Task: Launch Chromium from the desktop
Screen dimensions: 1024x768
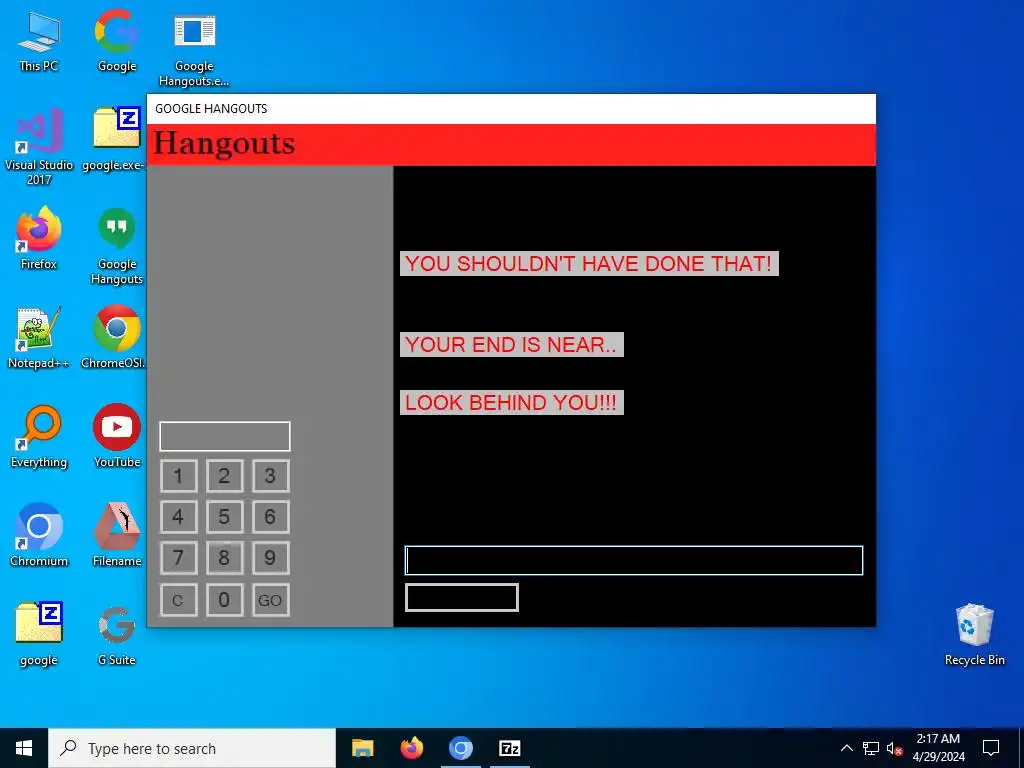Action: pos(39,534)
